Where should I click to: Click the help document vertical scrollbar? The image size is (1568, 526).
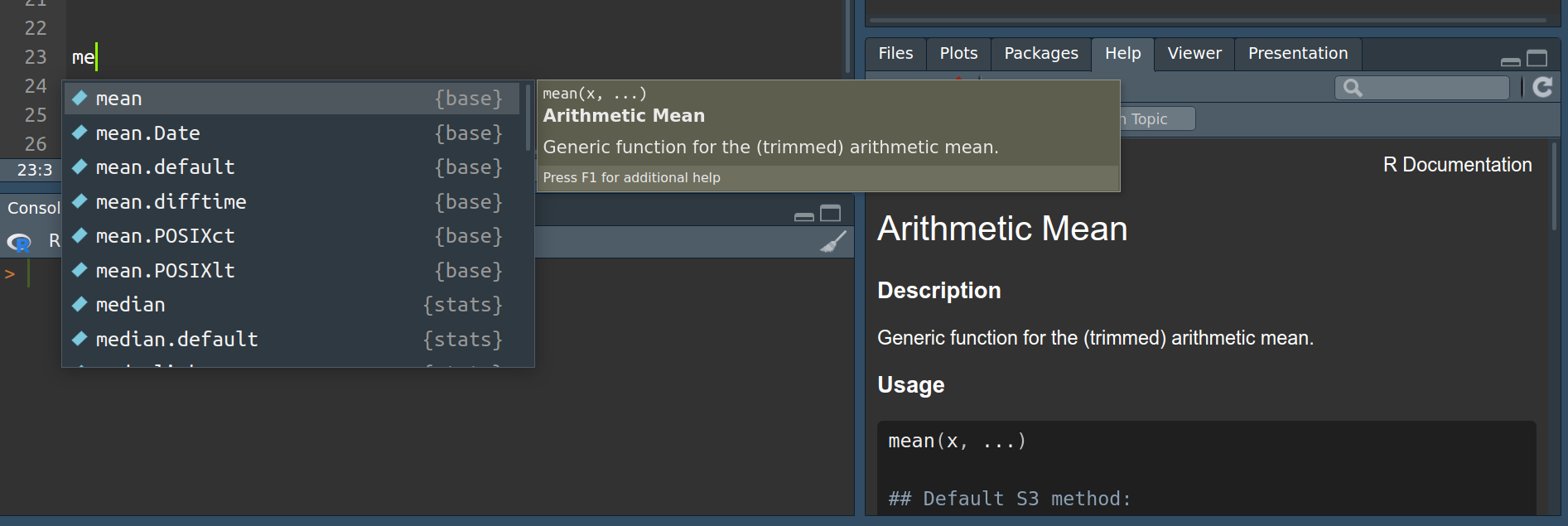point(1554,187)
